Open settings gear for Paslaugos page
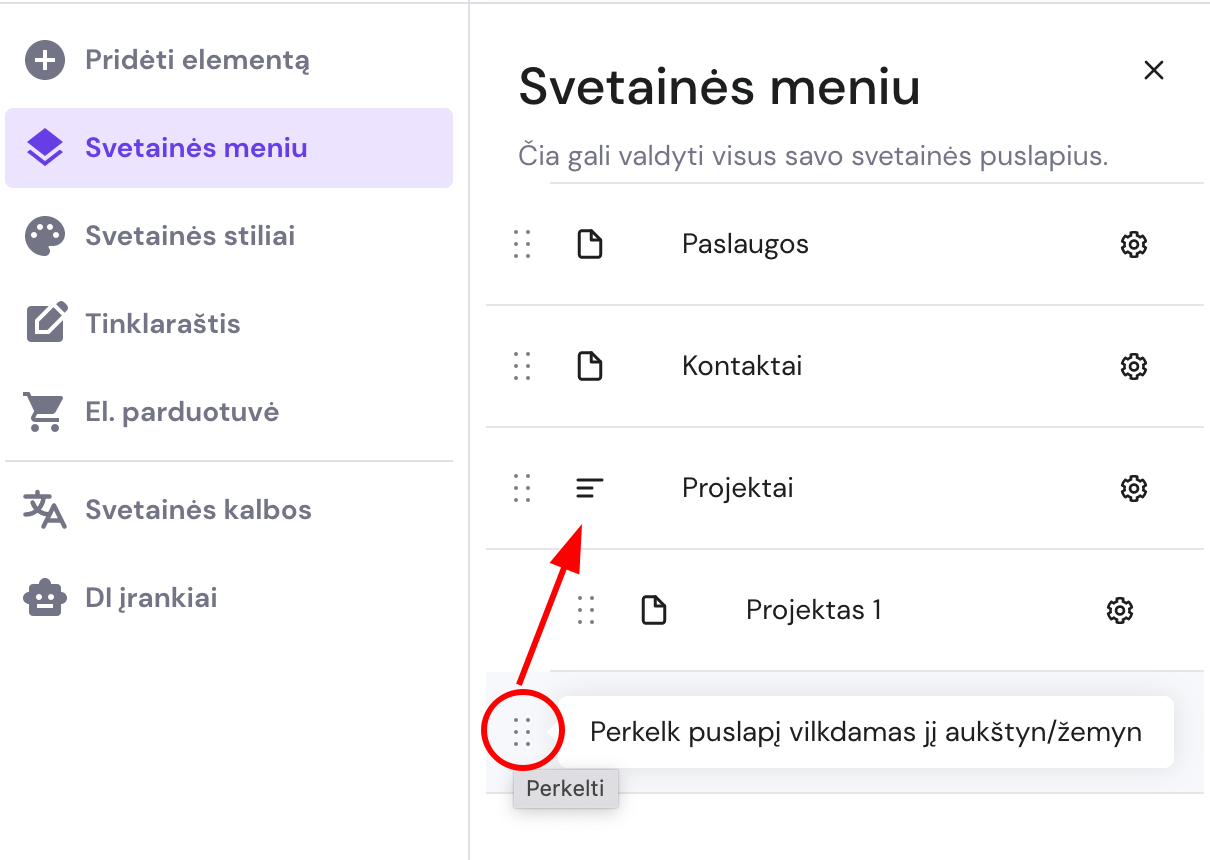The image size is (1210, 860). tap(1133, 244)
